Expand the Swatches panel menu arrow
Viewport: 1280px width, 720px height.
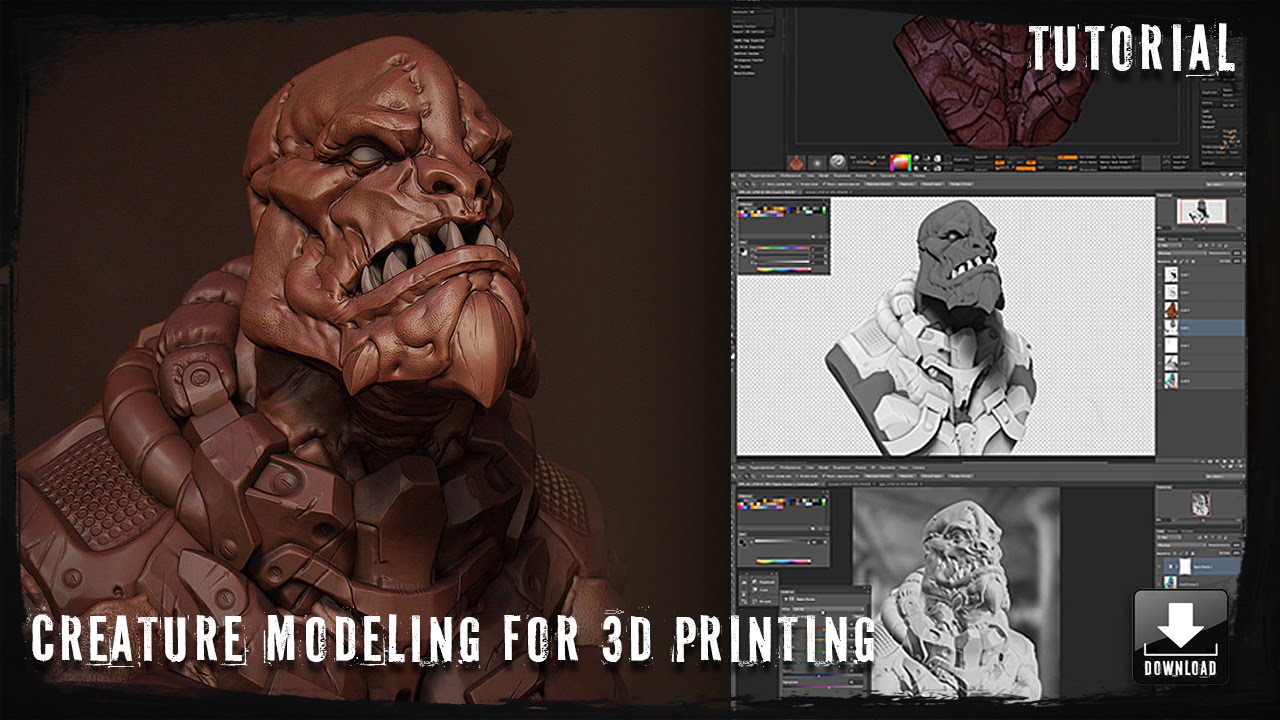826,203
